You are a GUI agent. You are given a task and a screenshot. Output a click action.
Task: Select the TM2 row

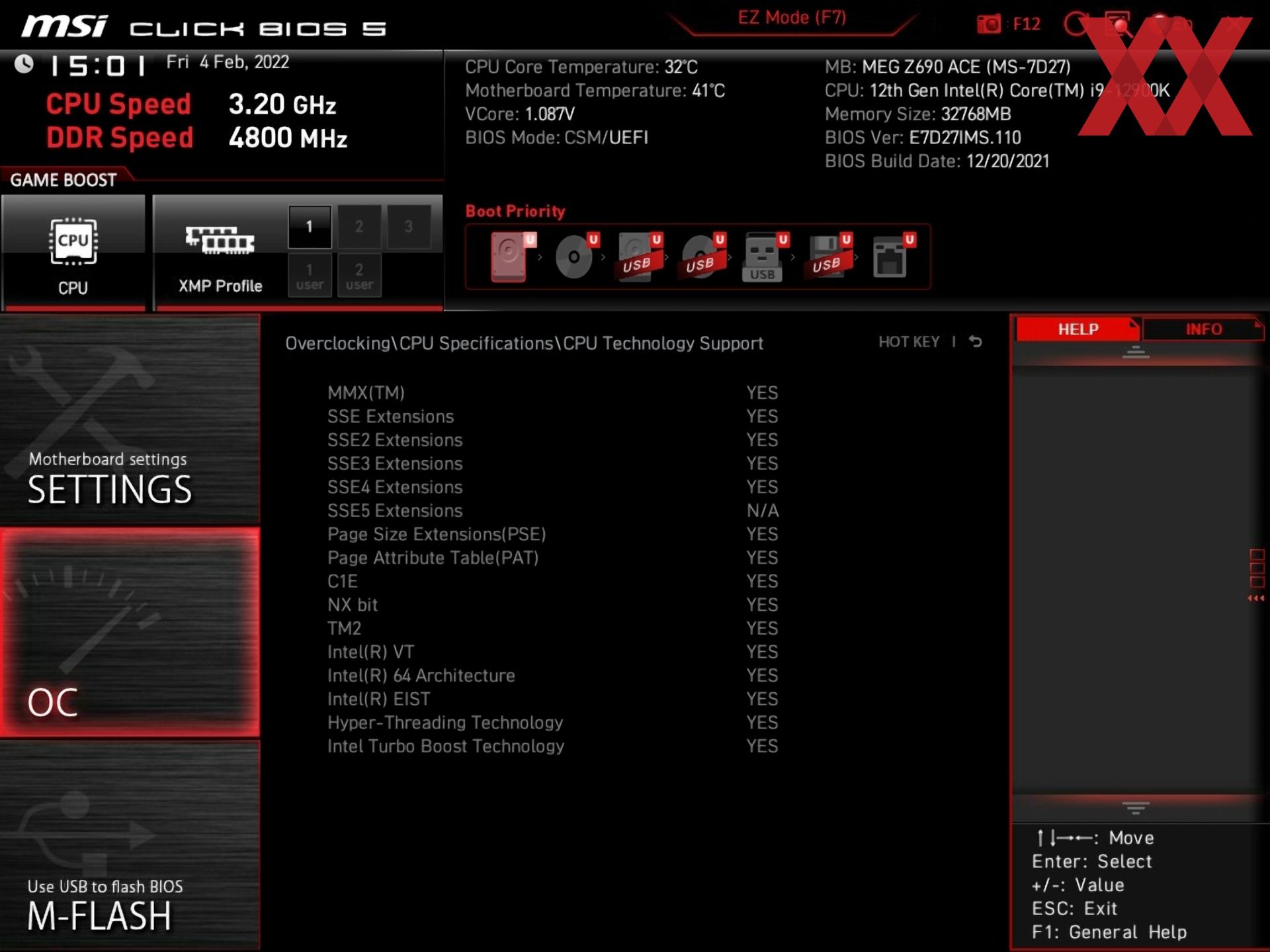coord(553,629)
